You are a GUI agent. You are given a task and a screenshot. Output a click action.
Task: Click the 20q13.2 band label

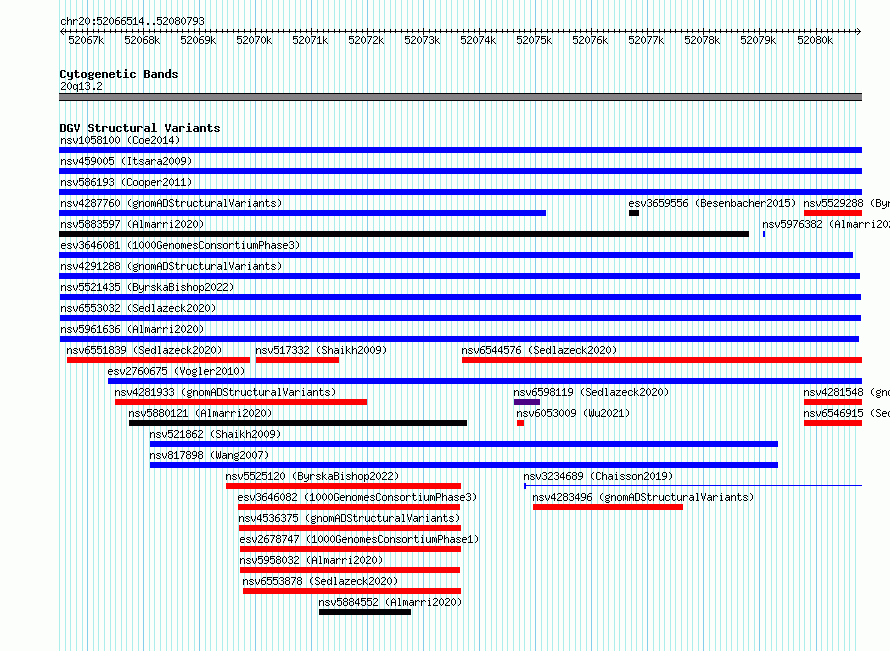(81, 86)
